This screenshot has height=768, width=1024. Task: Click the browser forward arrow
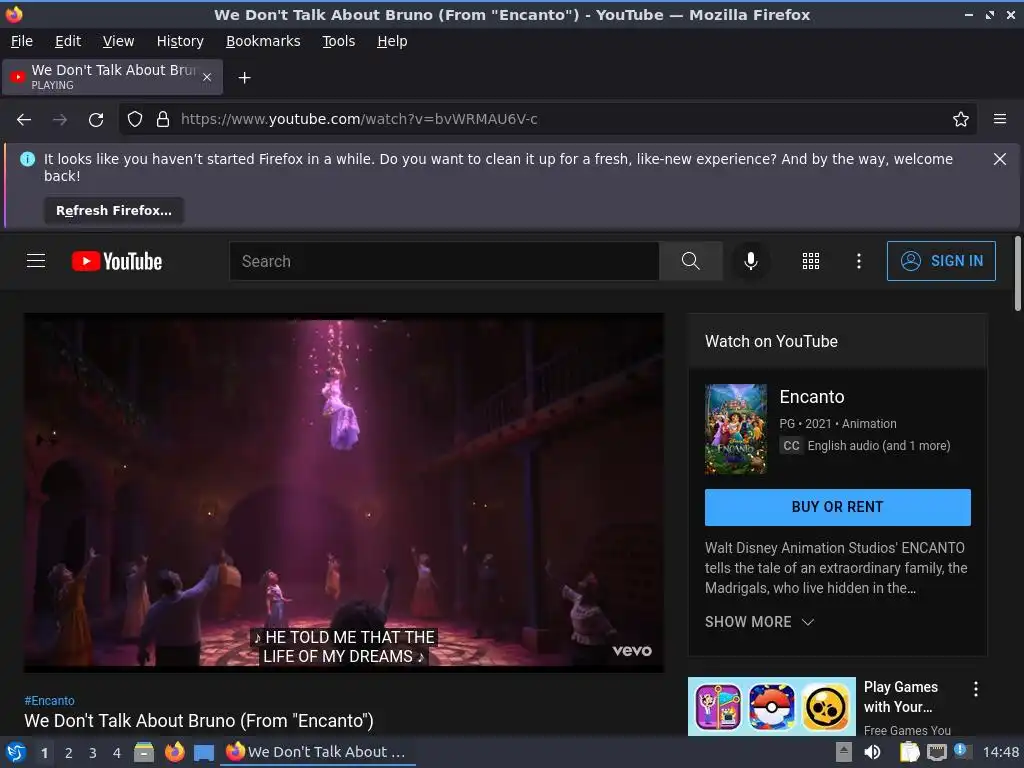coord(60,120)
